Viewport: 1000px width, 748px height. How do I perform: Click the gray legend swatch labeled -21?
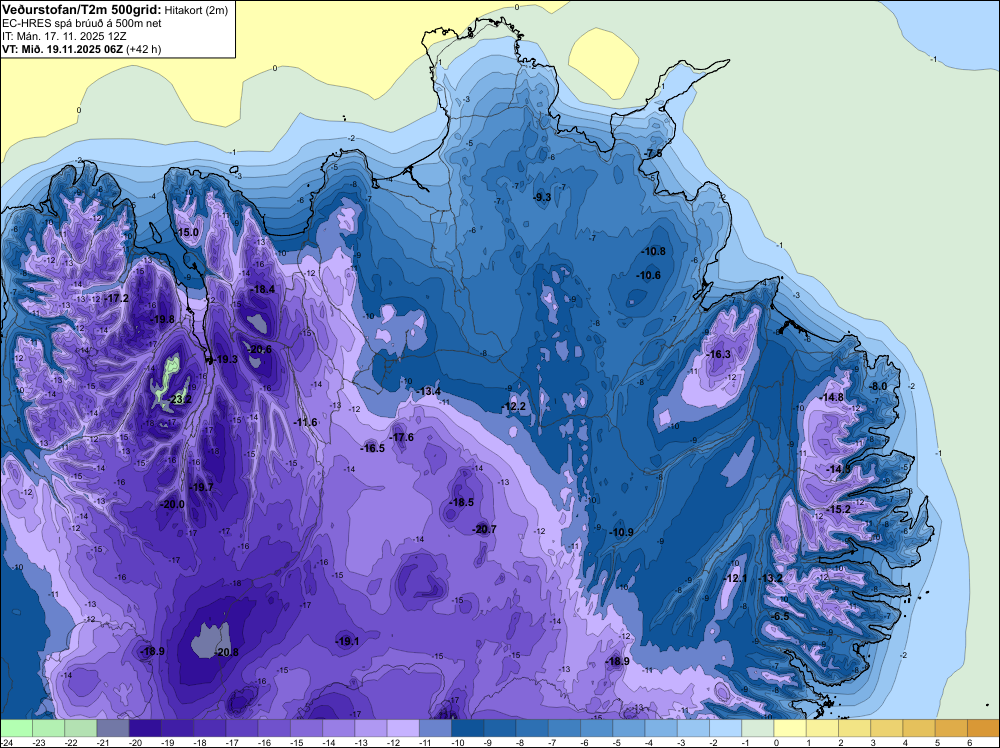pyautogui.click(x=113, y=728)
